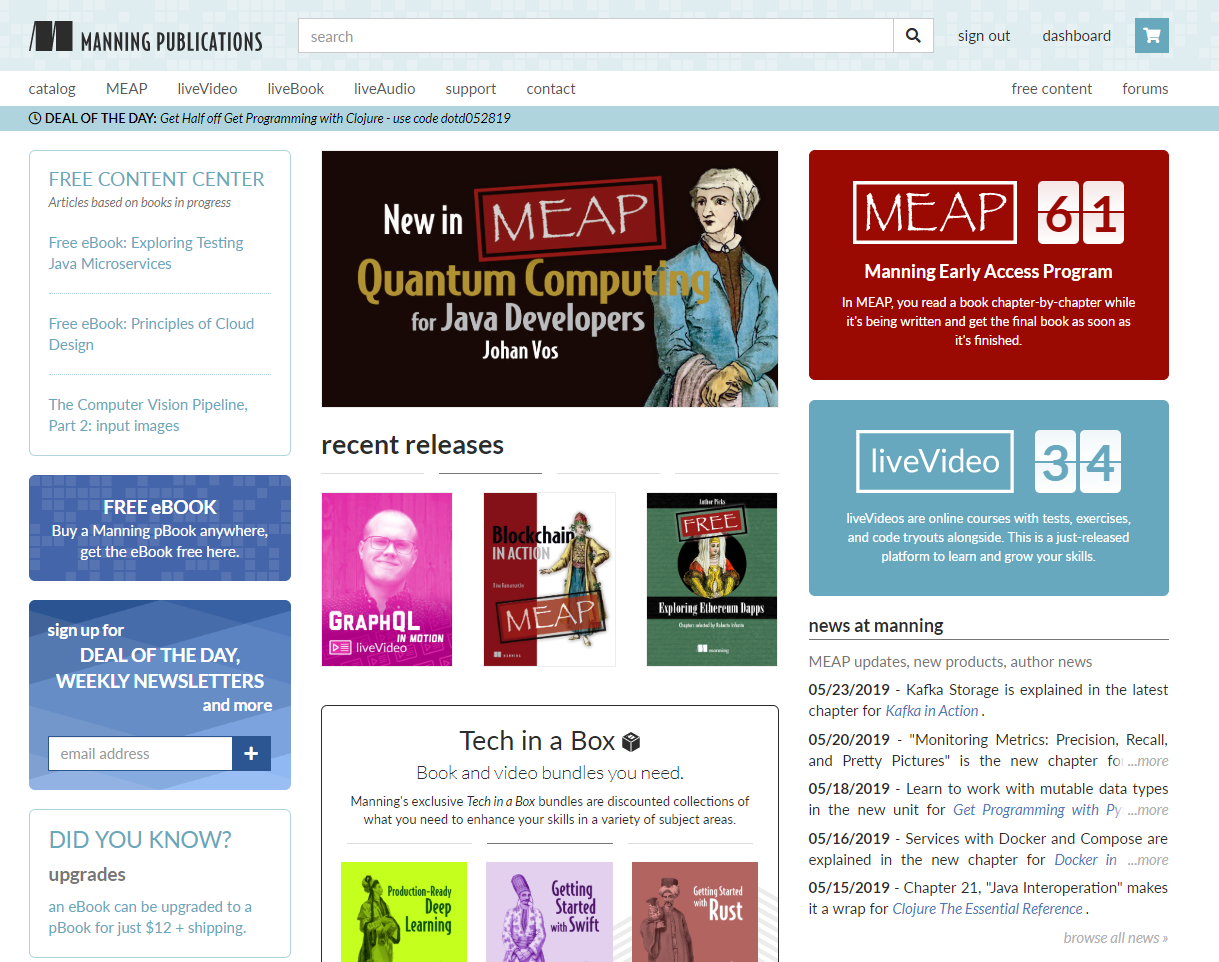Open Free eBook: Principles of Cloud Design
The width and height of the screenshot is (1219, 962).
[151, 333]
